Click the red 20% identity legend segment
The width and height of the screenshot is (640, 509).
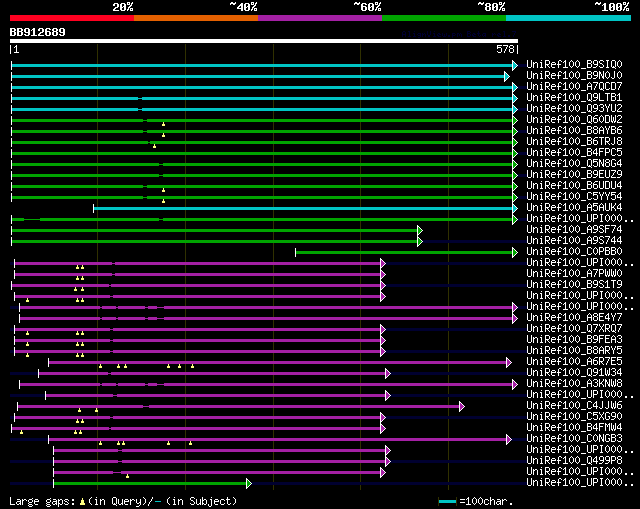pyautogui.click(x=72, y=18)
